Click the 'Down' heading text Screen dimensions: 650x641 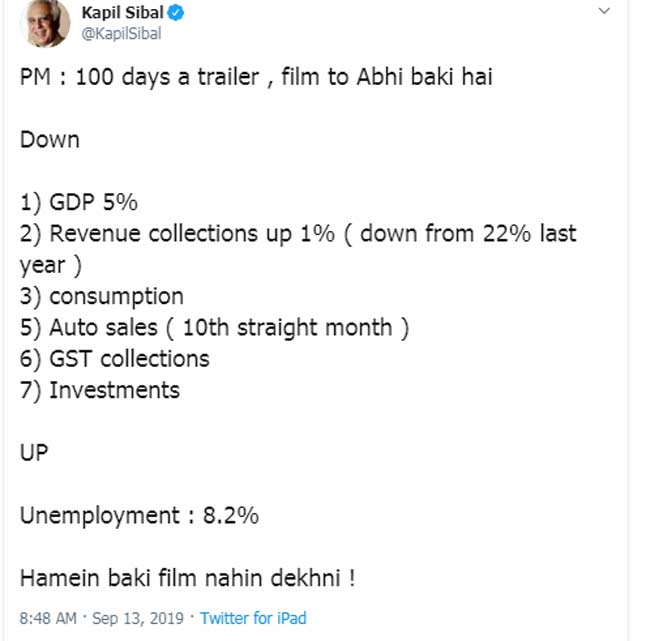(49, 140)
